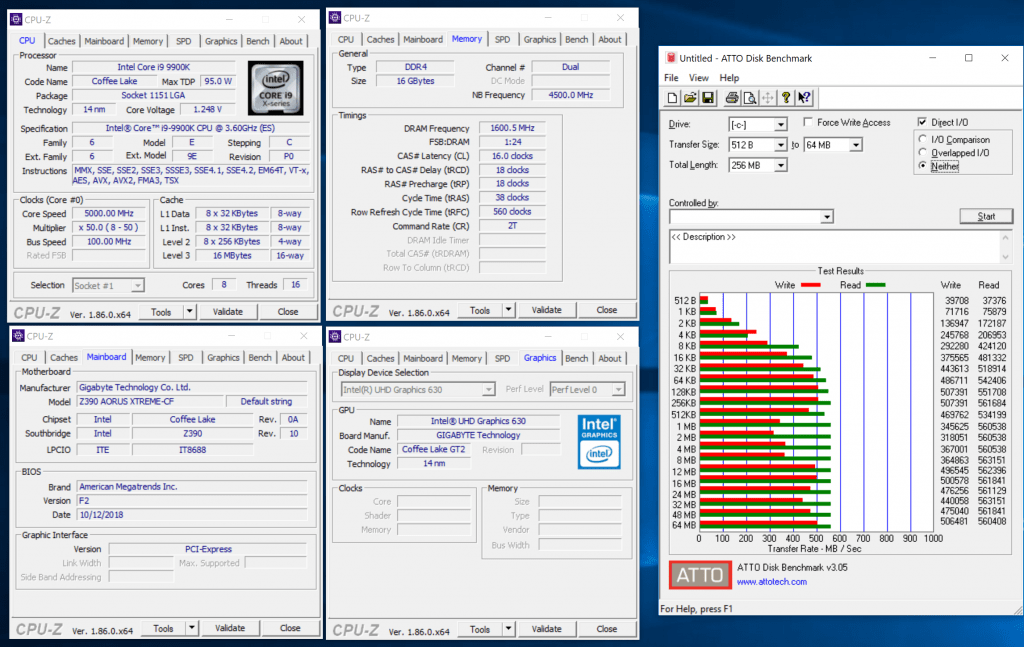Open the Perf Level dropdown
This screenshot has height=647, width=1024.
(x=618, y=390)
